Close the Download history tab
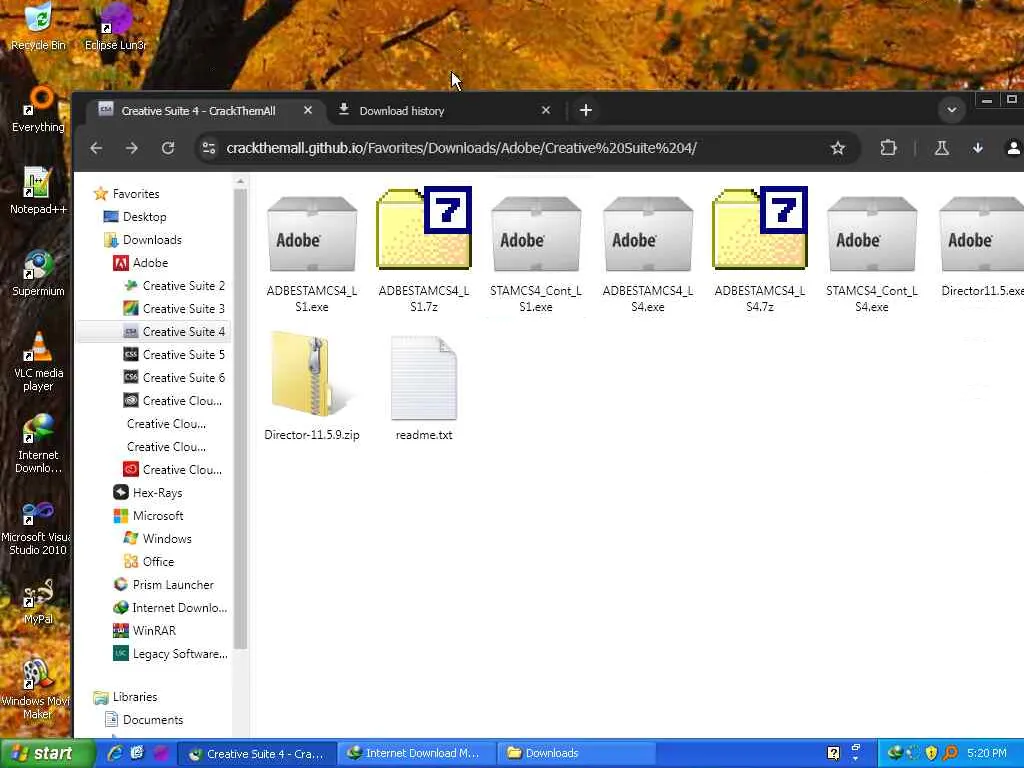 click(x=546, y=110)
